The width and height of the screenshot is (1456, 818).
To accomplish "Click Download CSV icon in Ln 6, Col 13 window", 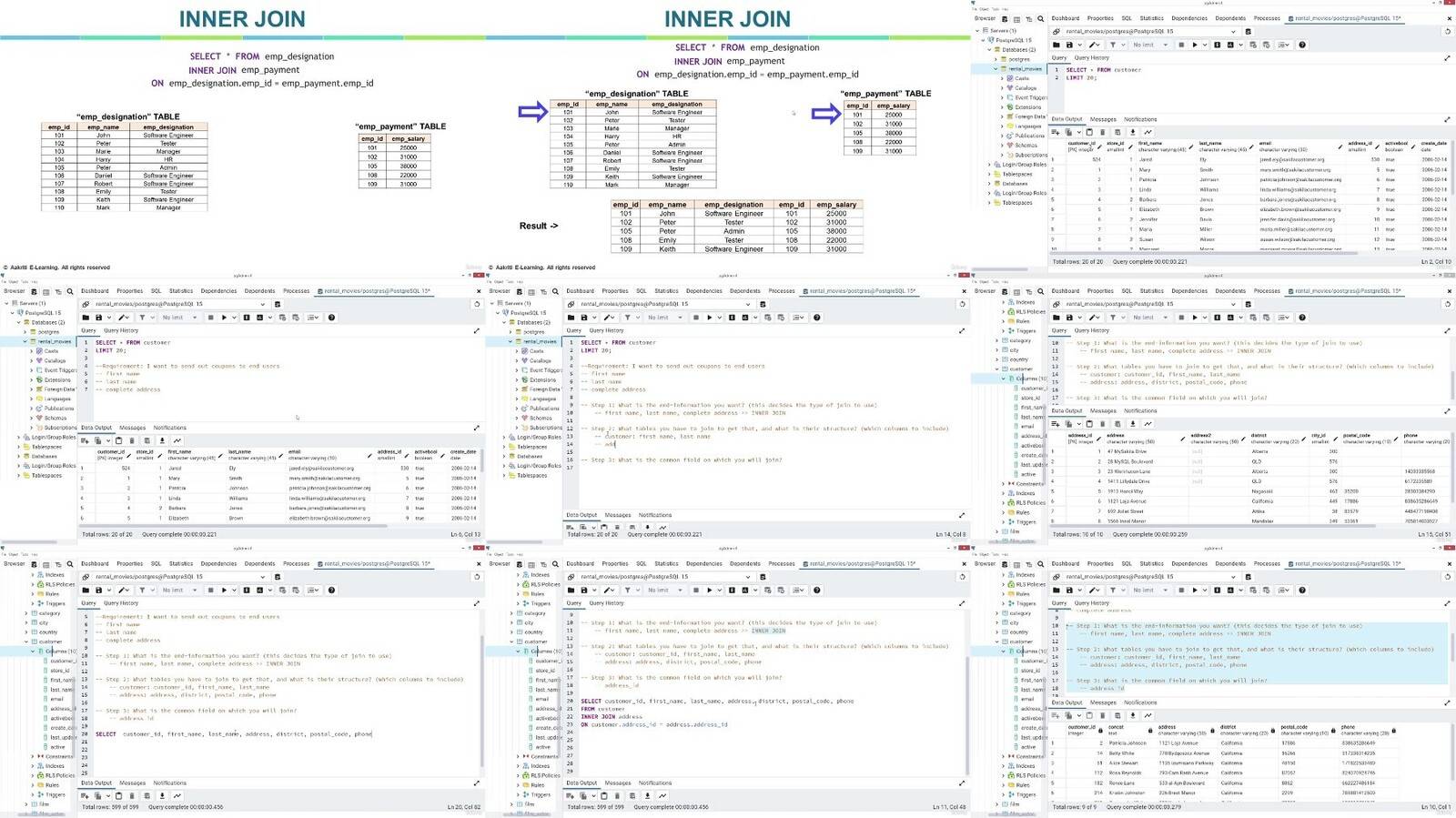I will 162,440.
